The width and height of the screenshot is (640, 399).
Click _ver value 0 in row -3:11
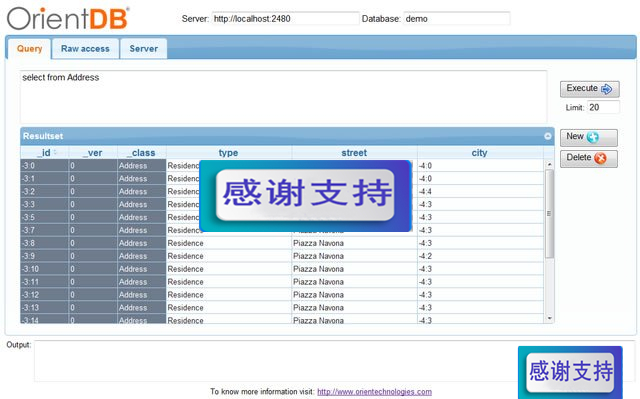pyautogui.click(x=72, y=282)
